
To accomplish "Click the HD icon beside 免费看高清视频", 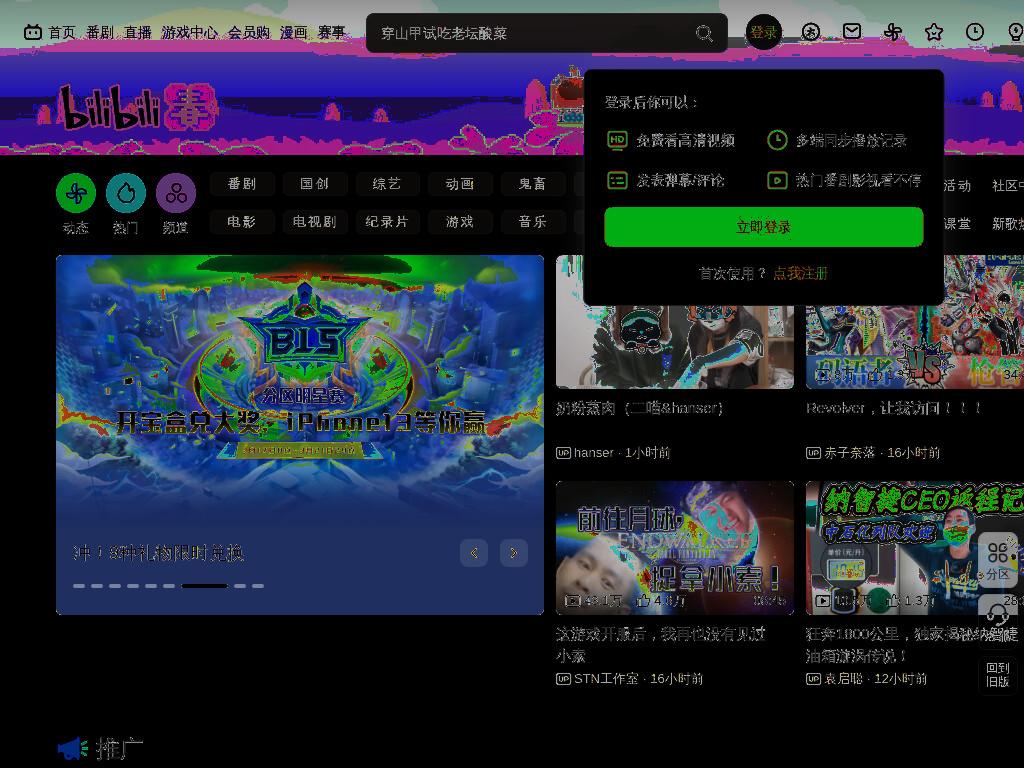I will pos(617,140).
